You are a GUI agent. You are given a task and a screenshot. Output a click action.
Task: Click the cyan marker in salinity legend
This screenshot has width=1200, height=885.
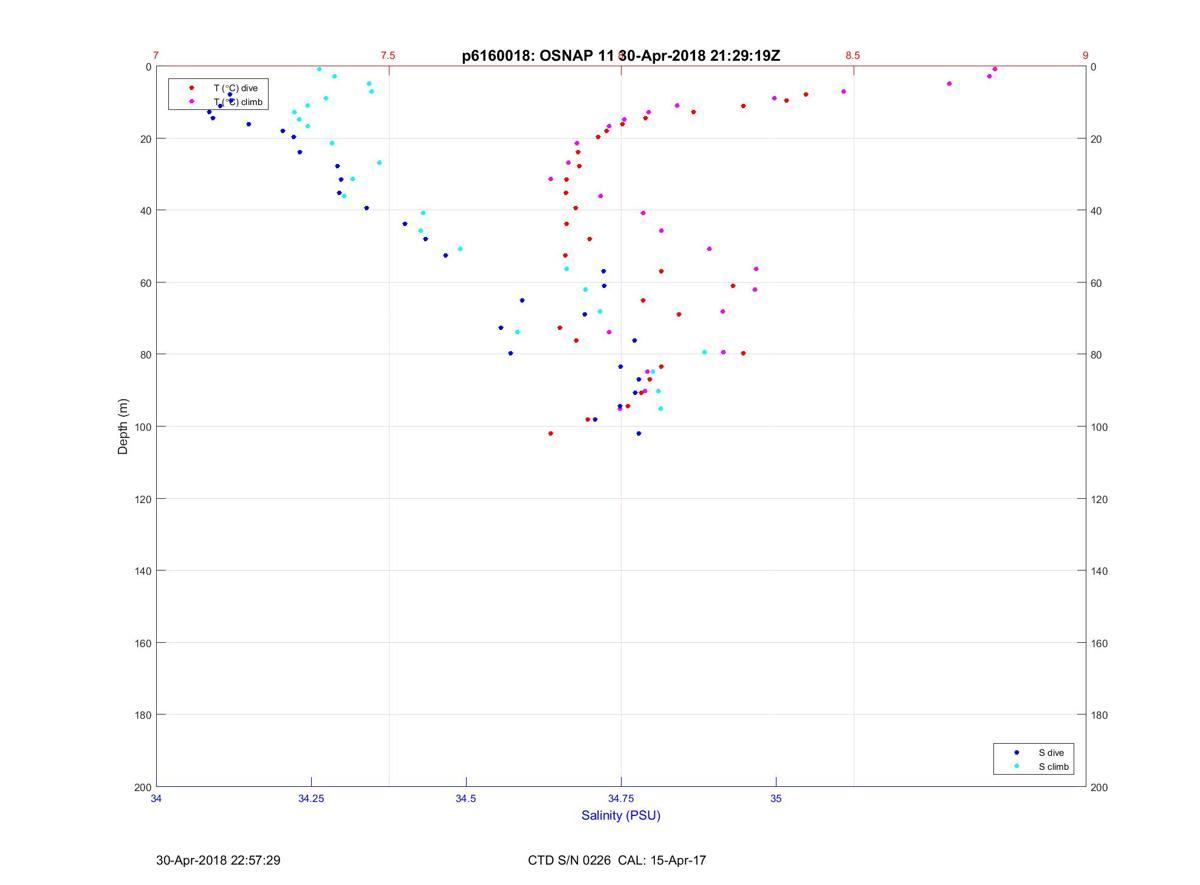1017,767
